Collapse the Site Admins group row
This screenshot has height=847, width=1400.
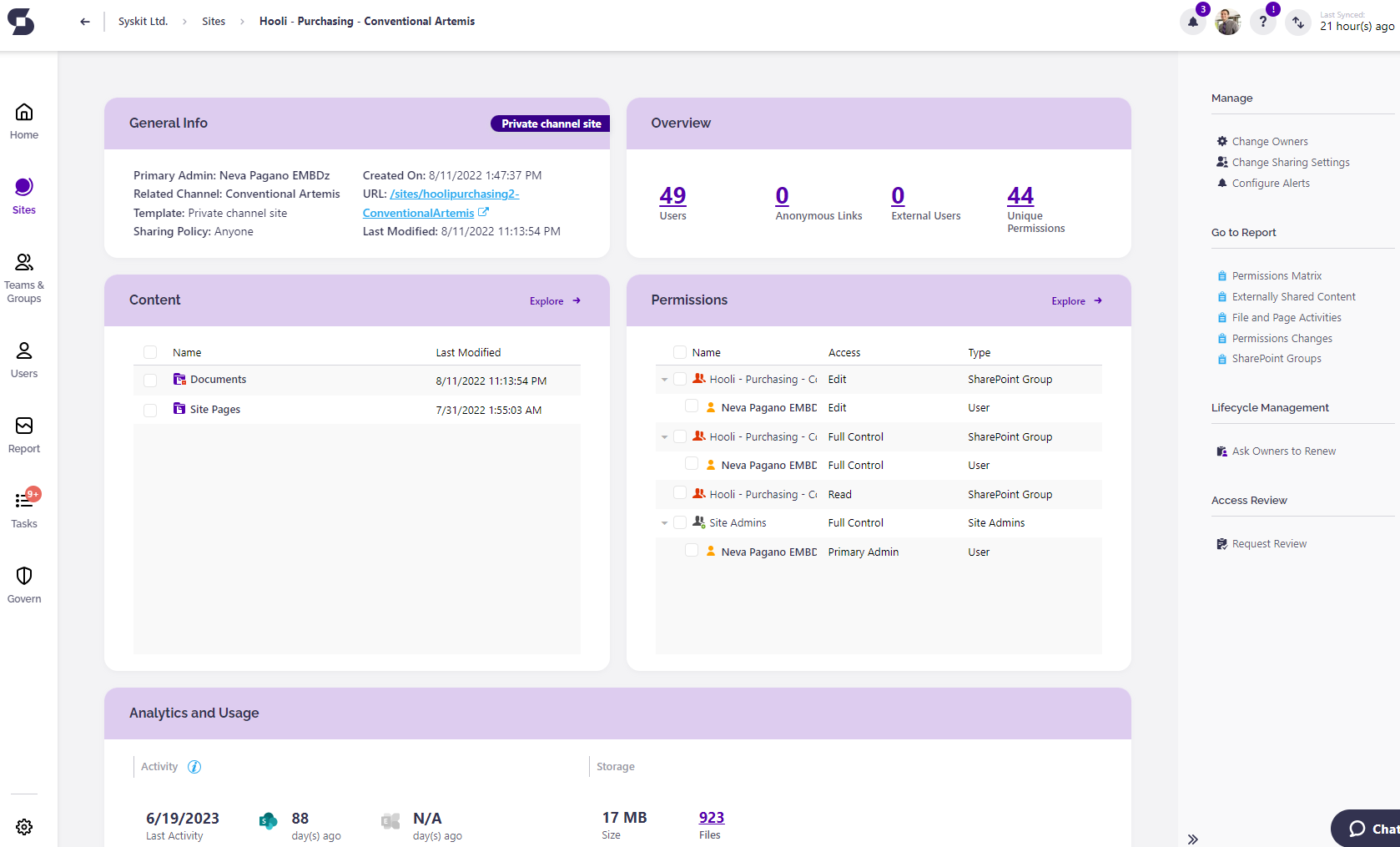click(664, 522)
